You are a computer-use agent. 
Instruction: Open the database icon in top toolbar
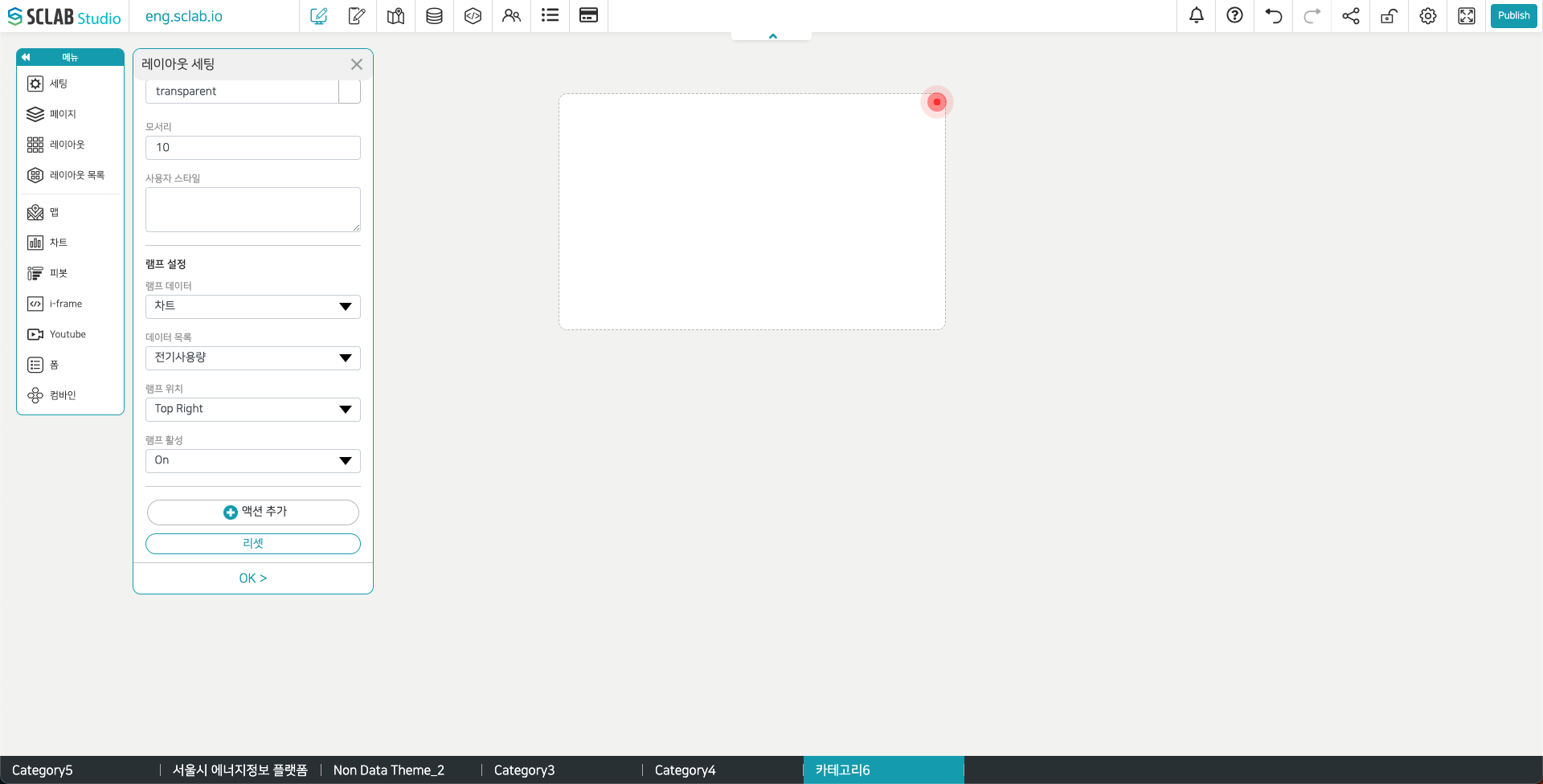pos(434,16)
